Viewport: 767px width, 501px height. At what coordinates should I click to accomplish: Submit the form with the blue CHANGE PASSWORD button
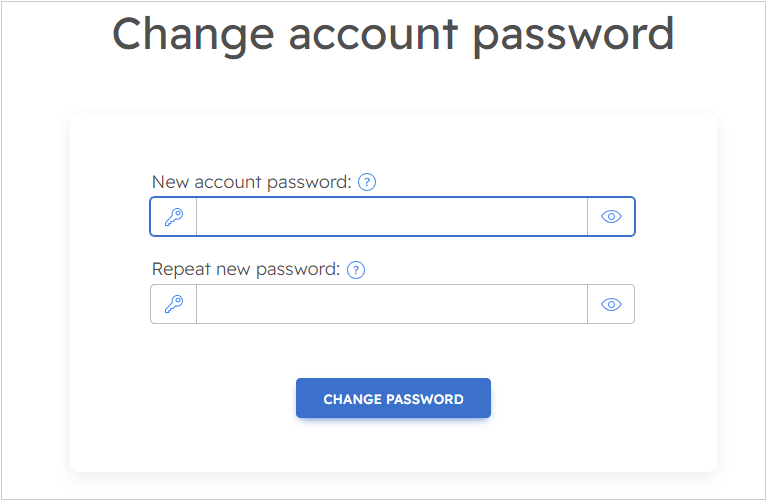coord(393,398)
